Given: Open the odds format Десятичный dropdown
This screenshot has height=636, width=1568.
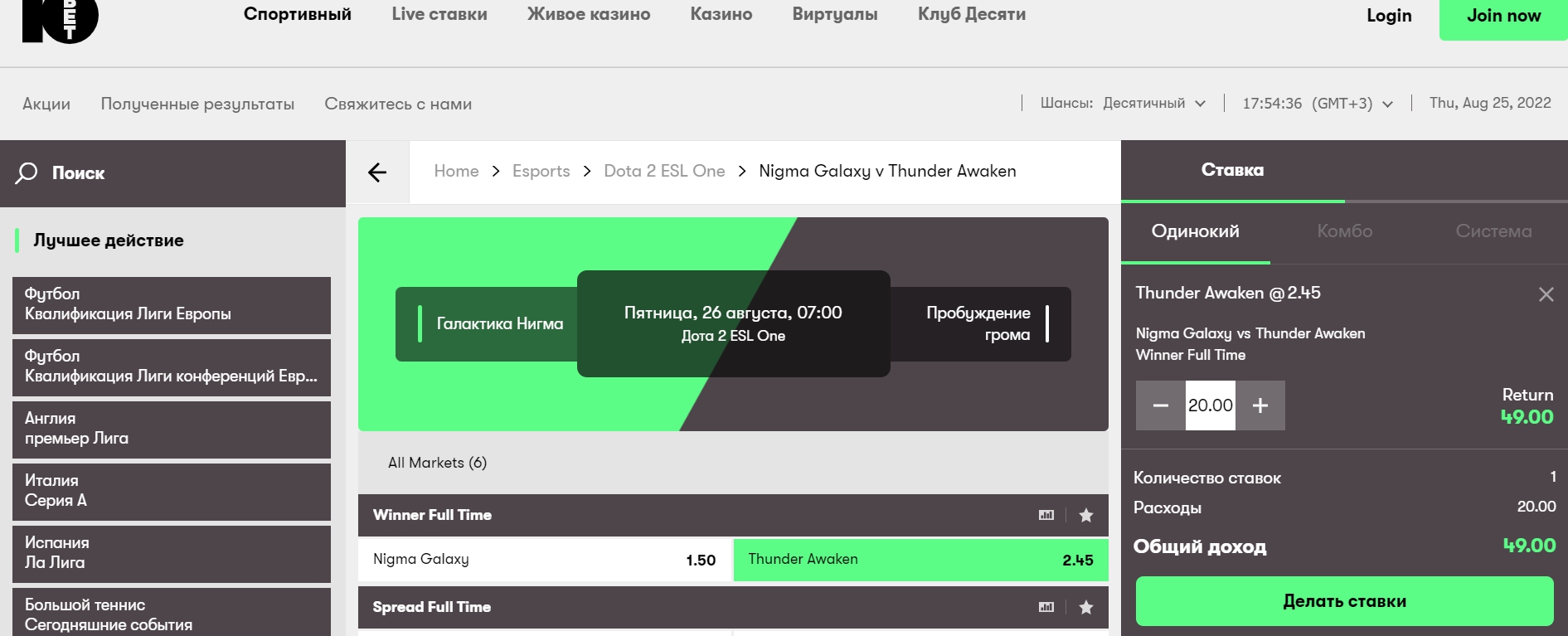Looking at the screenshot, I should point(1153,104).
